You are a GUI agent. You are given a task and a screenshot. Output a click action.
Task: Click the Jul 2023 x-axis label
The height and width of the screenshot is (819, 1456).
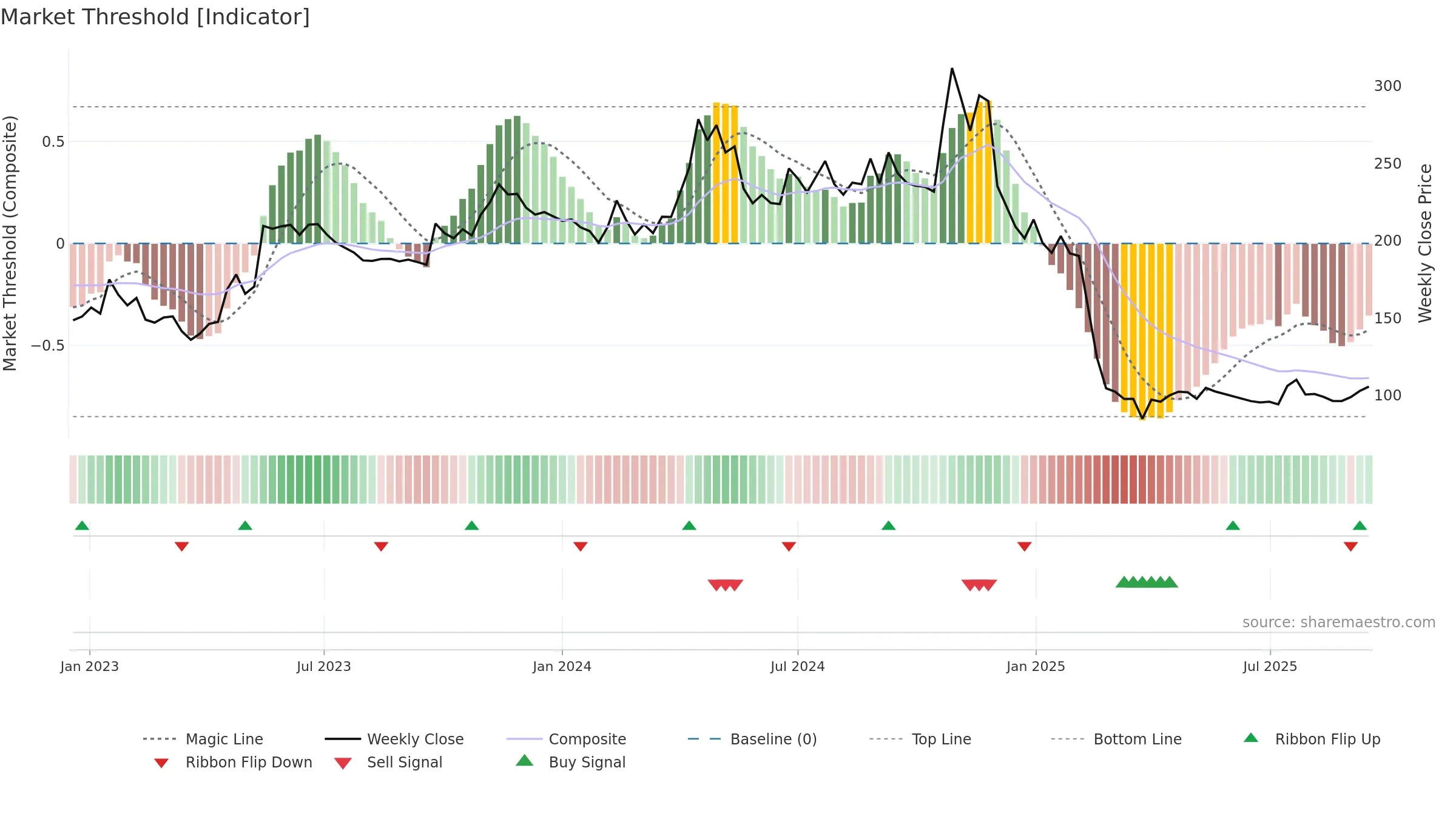[324, 666]
